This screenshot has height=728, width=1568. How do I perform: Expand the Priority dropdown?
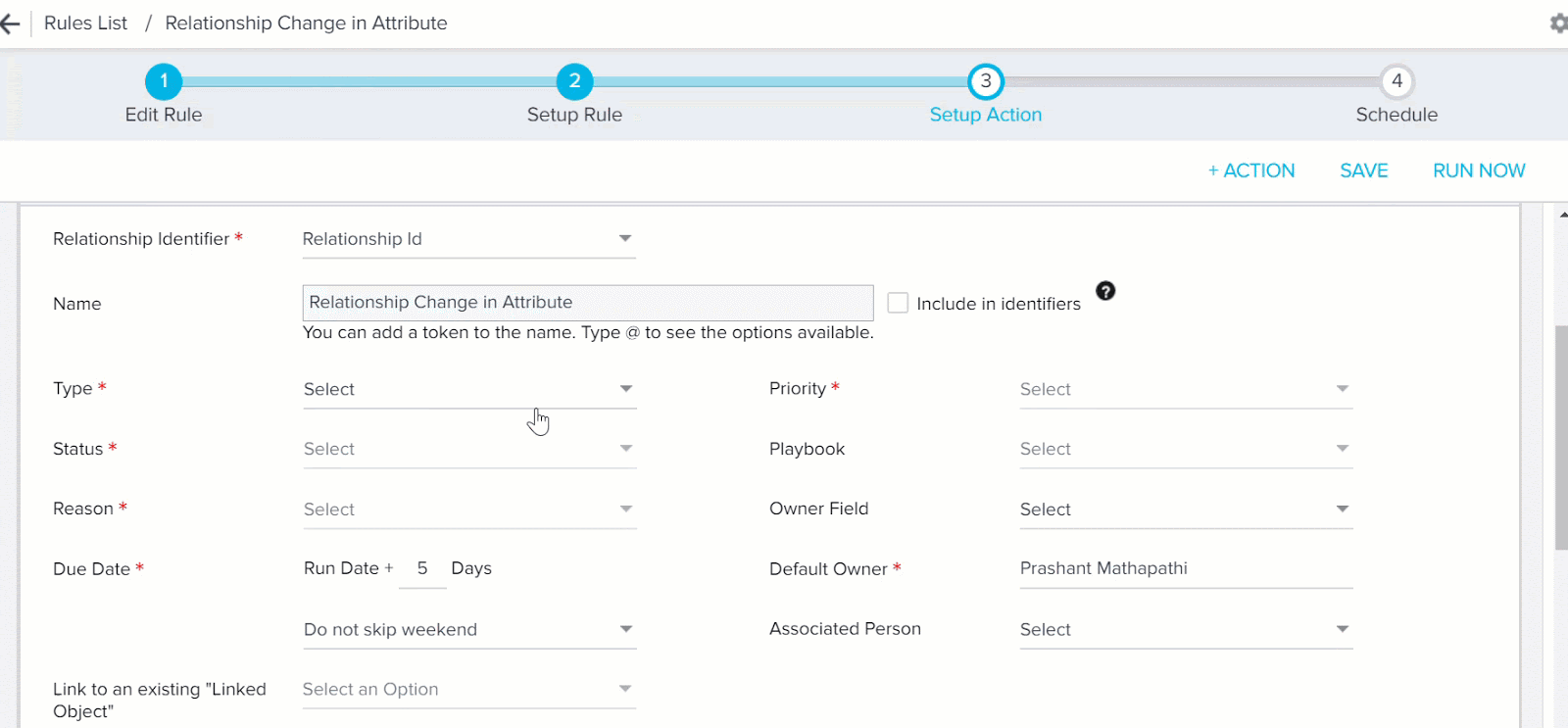1185,389
